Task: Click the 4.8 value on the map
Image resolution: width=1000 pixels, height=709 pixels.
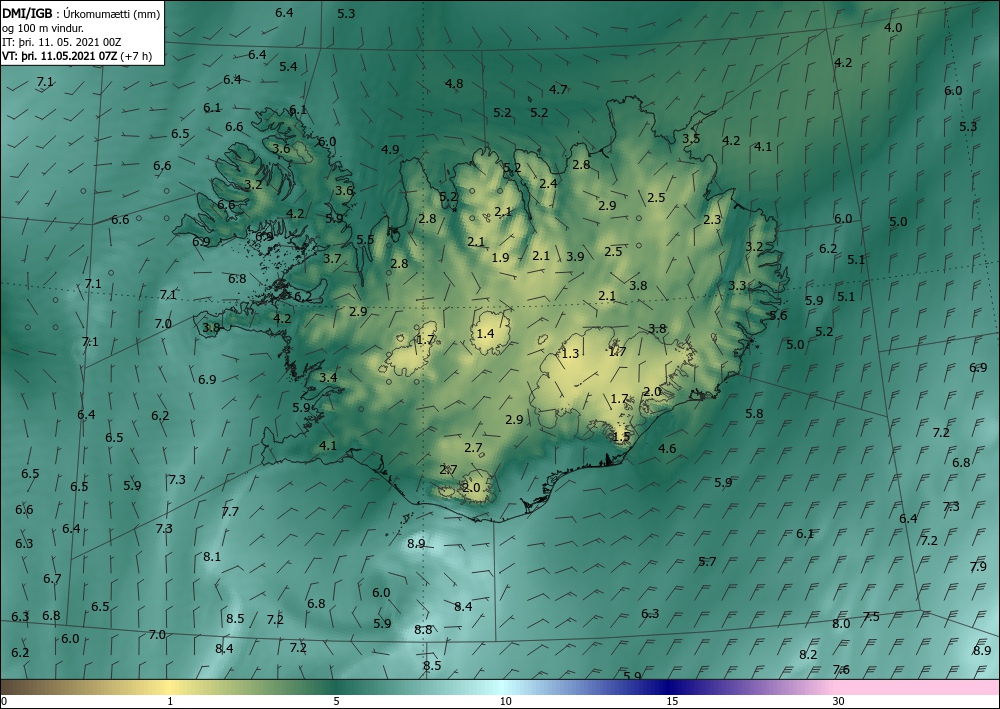Action: click(x=454, y=84)
